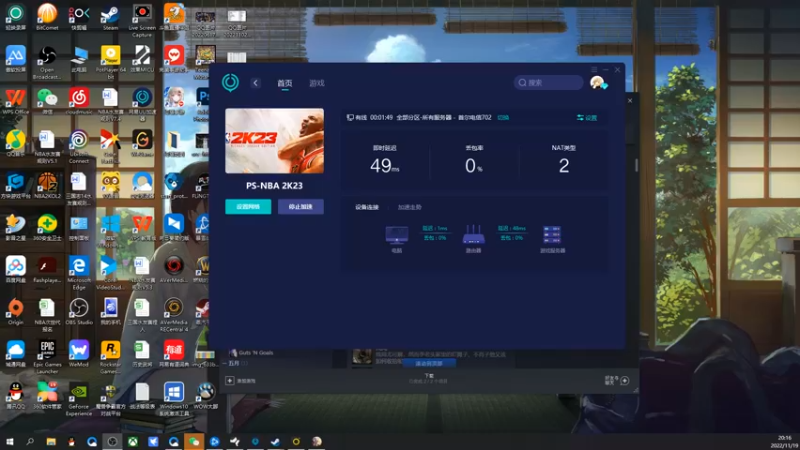Open the Open Broadcaster desktop shortcut
The width and height of the screenshot is (800, 450).
(47, 63)
